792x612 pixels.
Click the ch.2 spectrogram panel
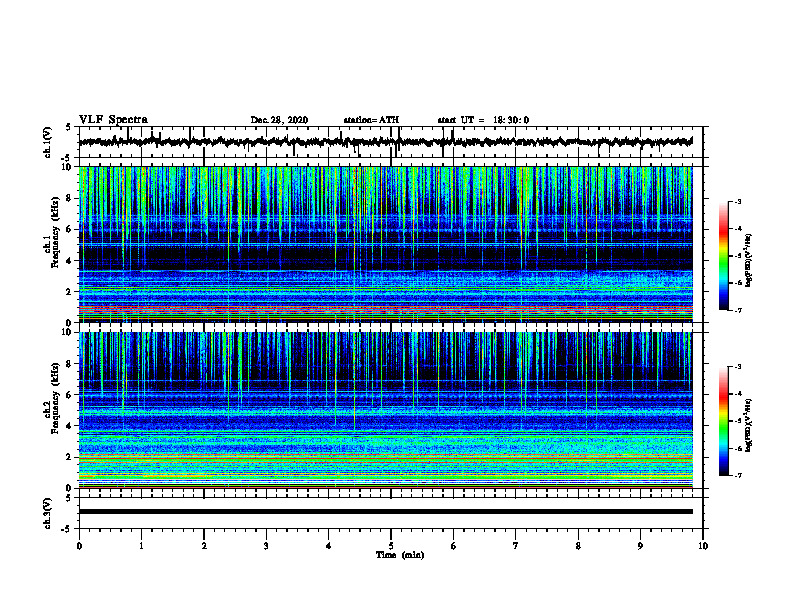click(x=385, y=410)
